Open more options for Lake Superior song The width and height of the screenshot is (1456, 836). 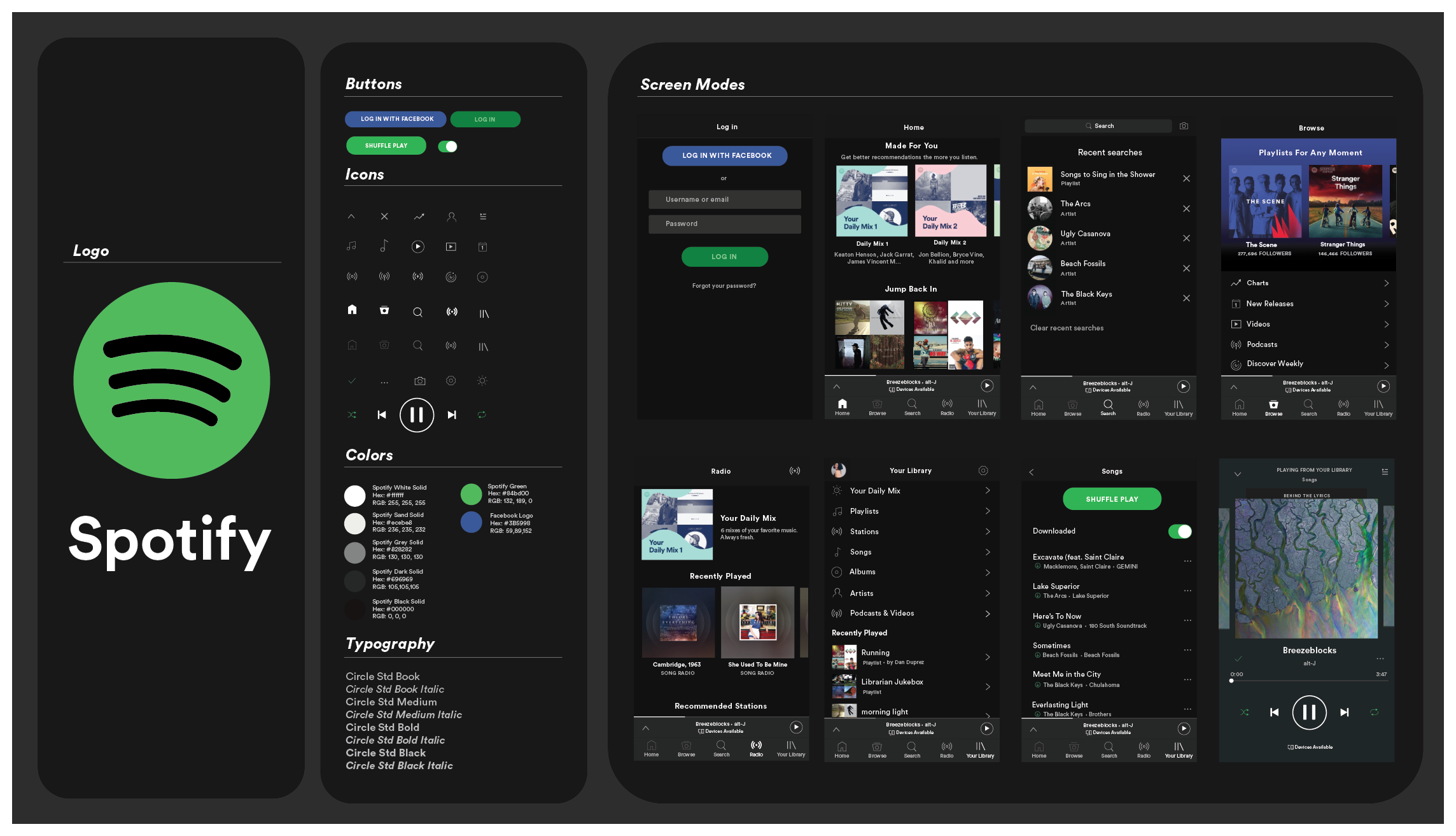[x=1187, y=591]
